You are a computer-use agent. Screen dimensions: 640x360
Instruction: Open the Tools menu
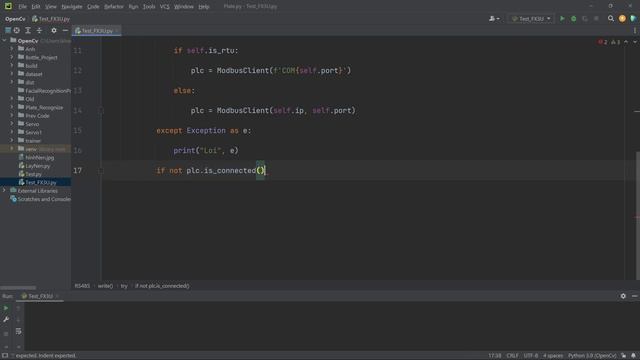[x=149, y=7]
